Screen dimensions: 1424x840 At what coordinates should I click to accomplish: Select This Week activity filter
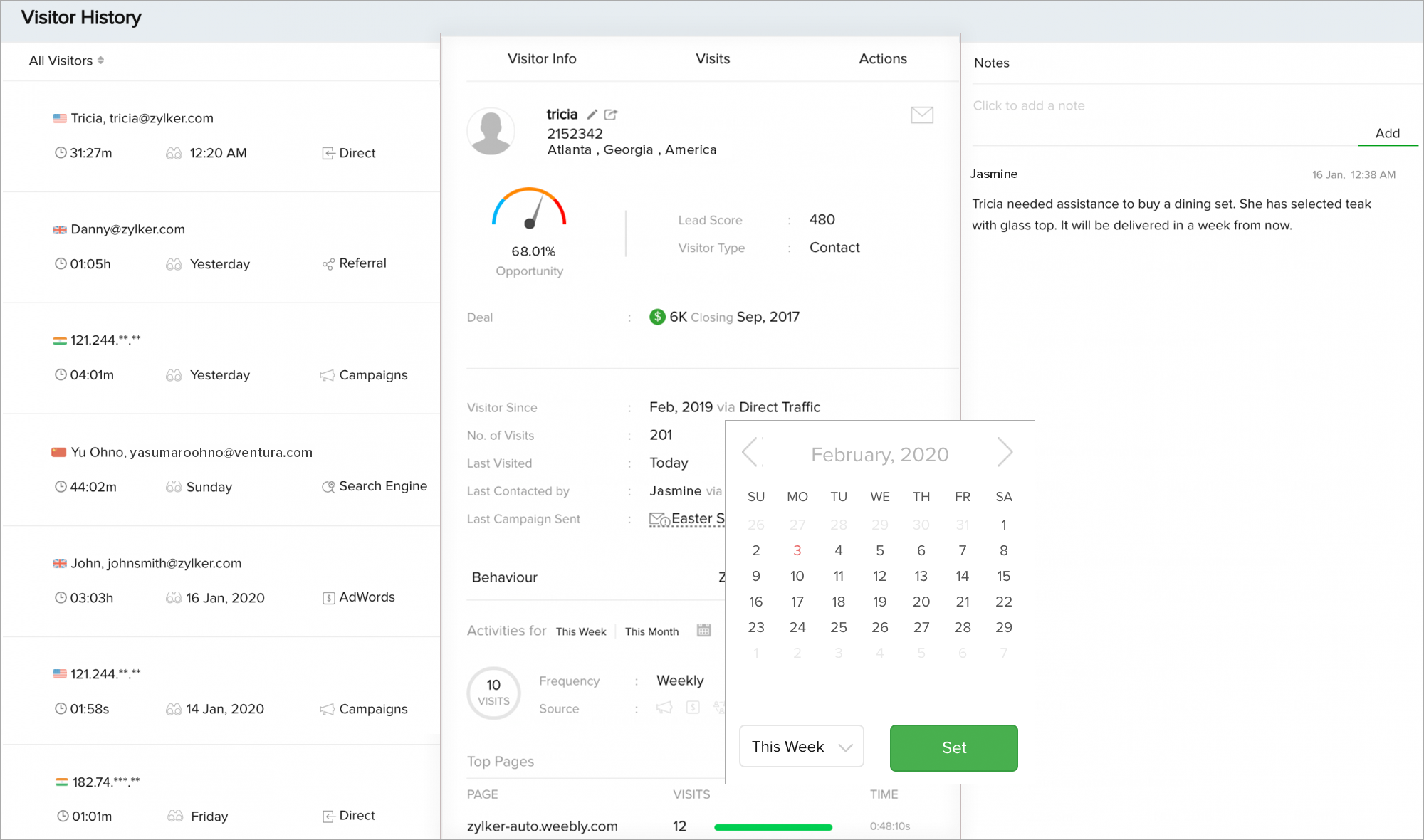(581, 631)
